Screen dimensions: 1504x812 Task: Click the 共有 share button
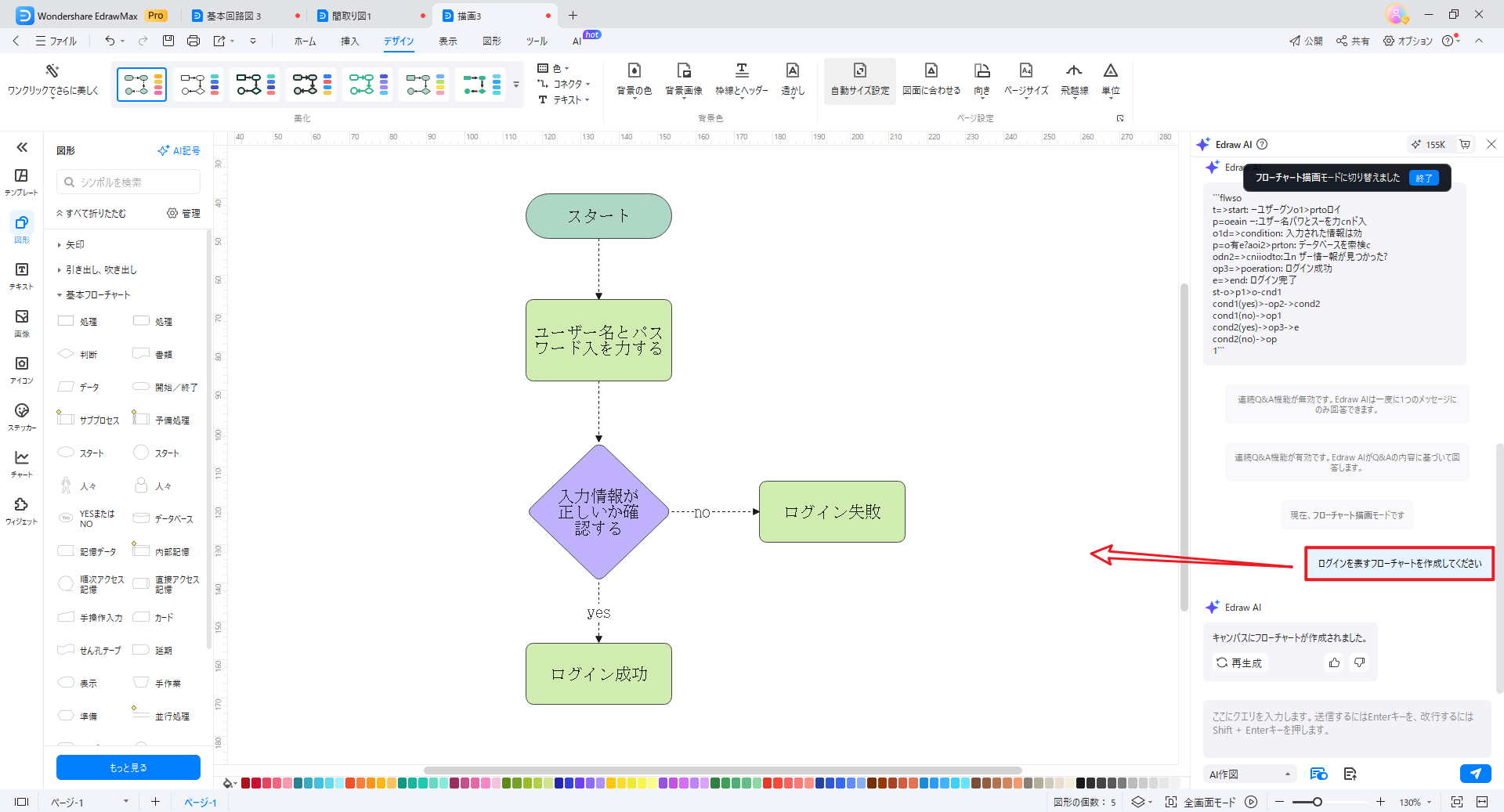tap(1353, 41)
